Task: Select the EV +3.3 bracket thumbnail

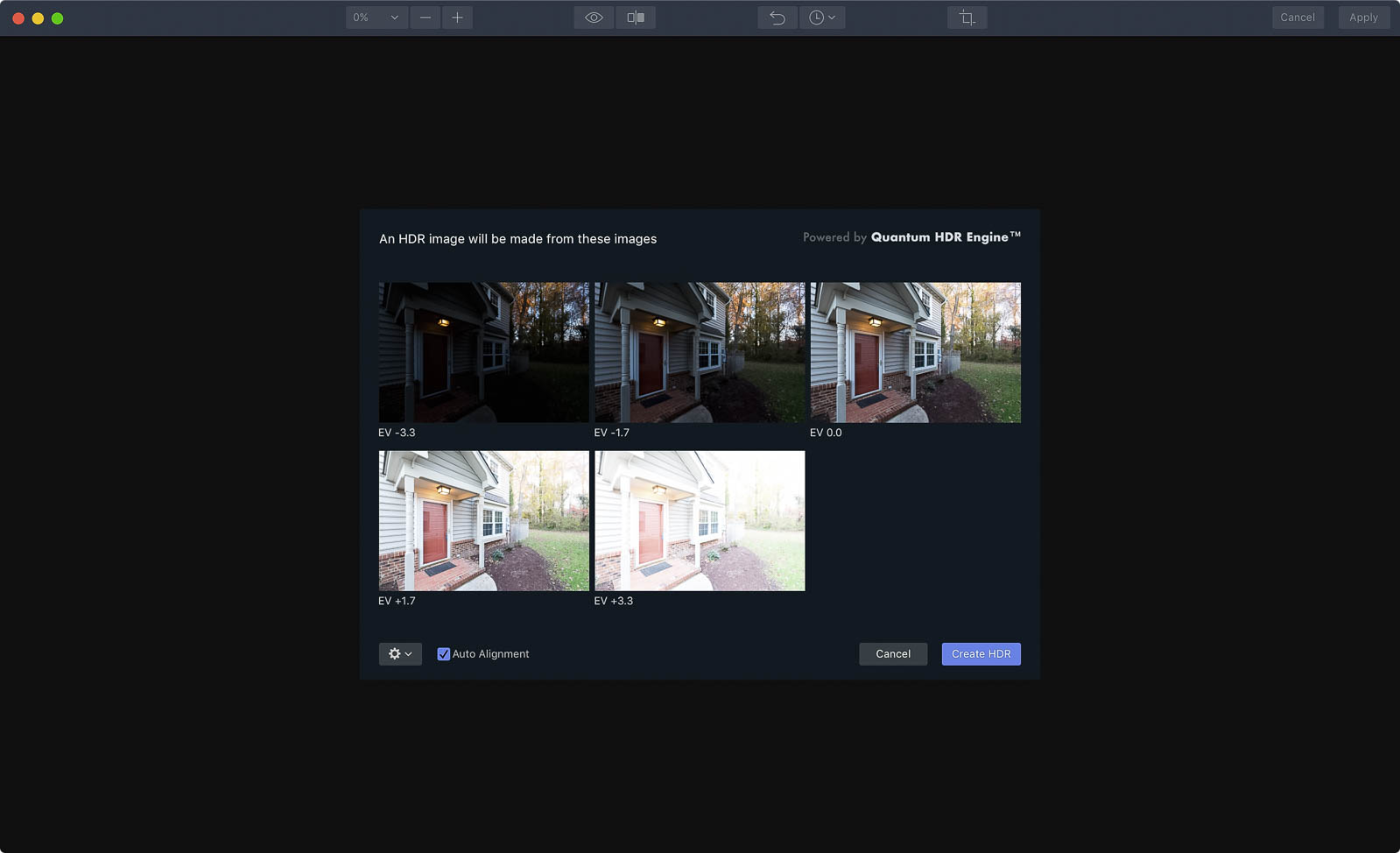Action: coord(699,521)
